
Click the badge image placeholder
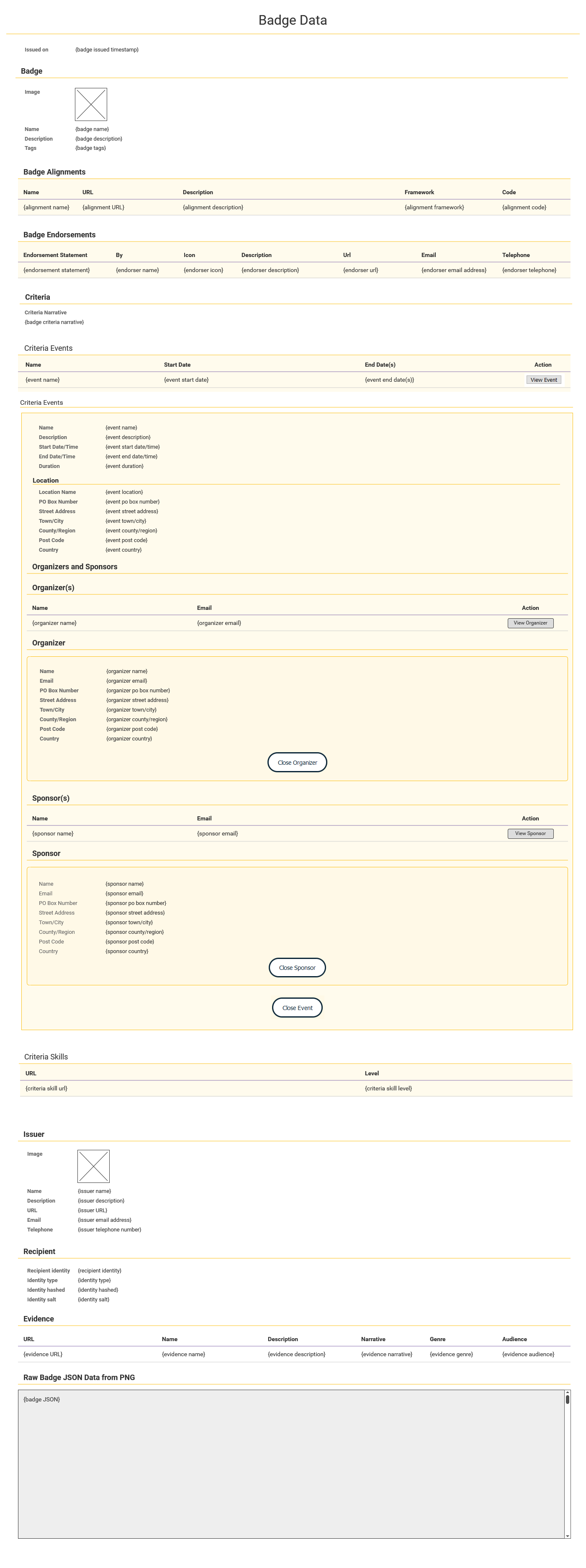coord(91,104)
